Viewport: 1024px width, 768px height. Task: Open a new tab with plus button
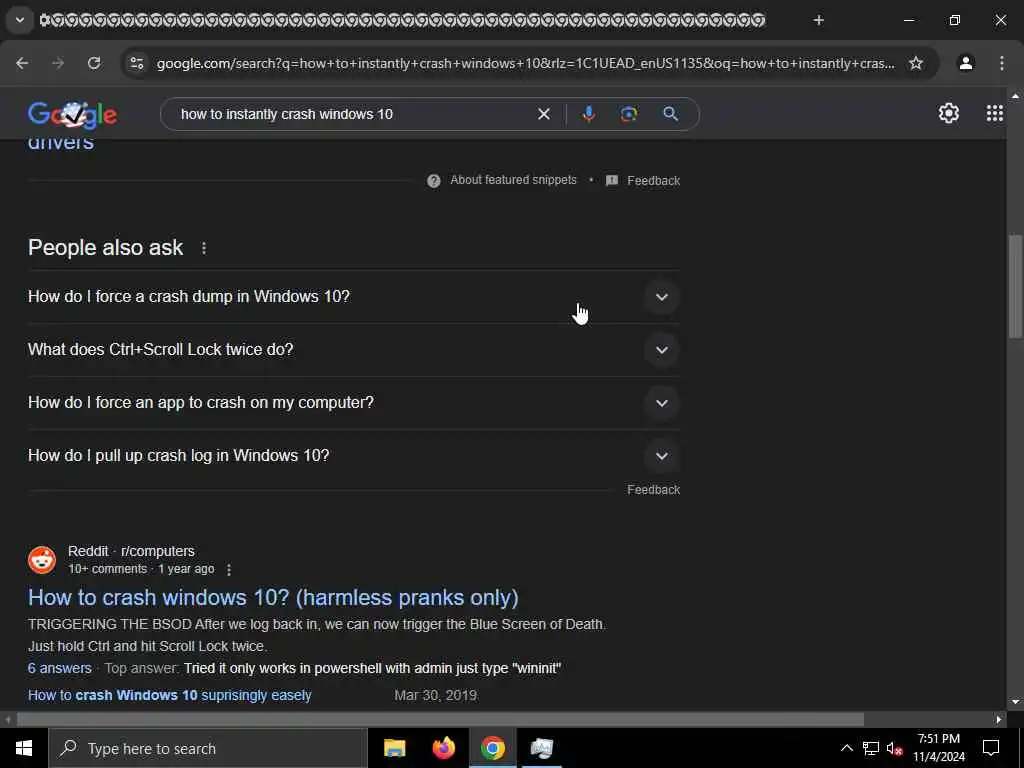click(818, 20)
